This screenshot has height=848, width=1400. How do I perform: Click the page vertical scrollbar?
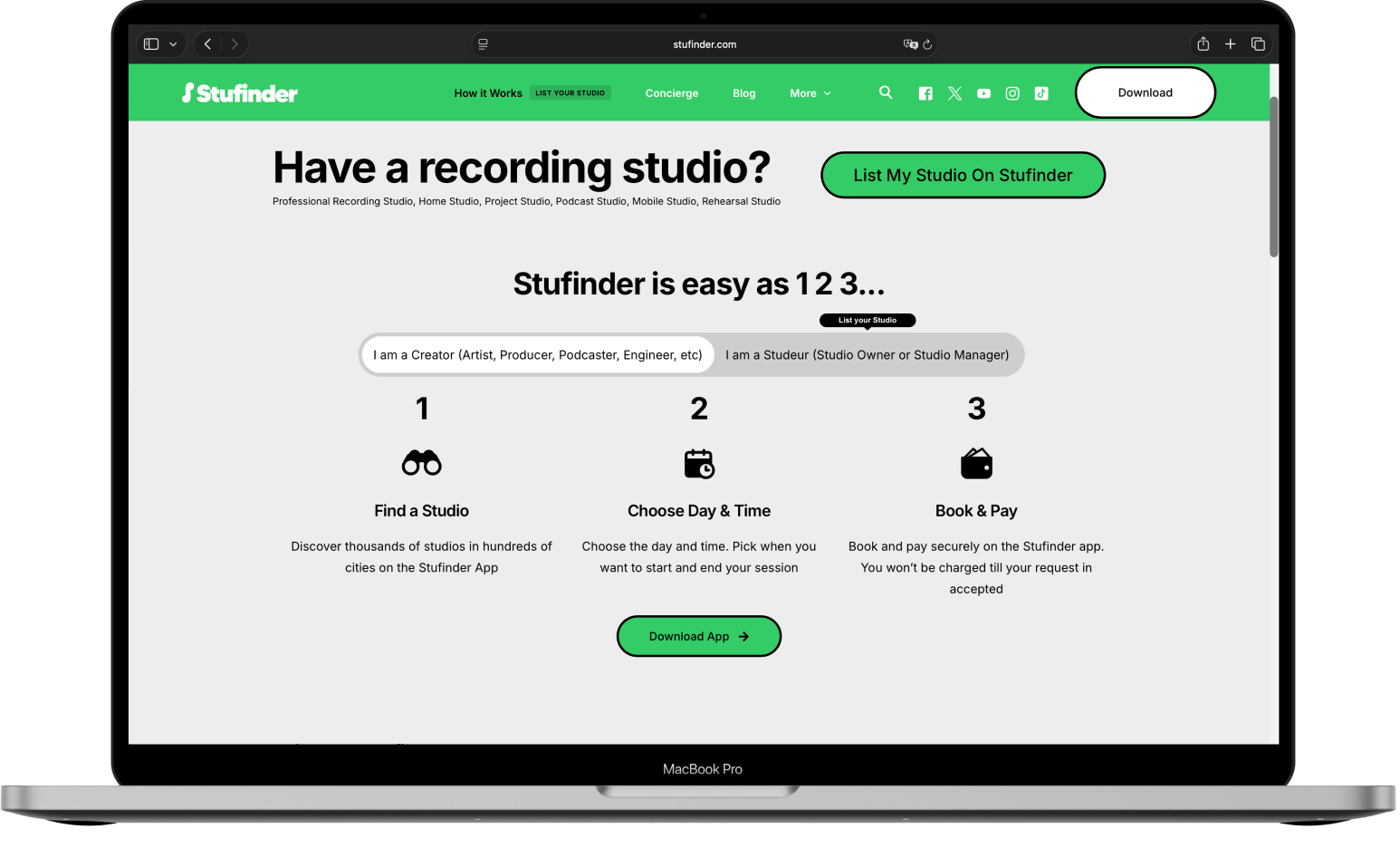coord(1273,177)
